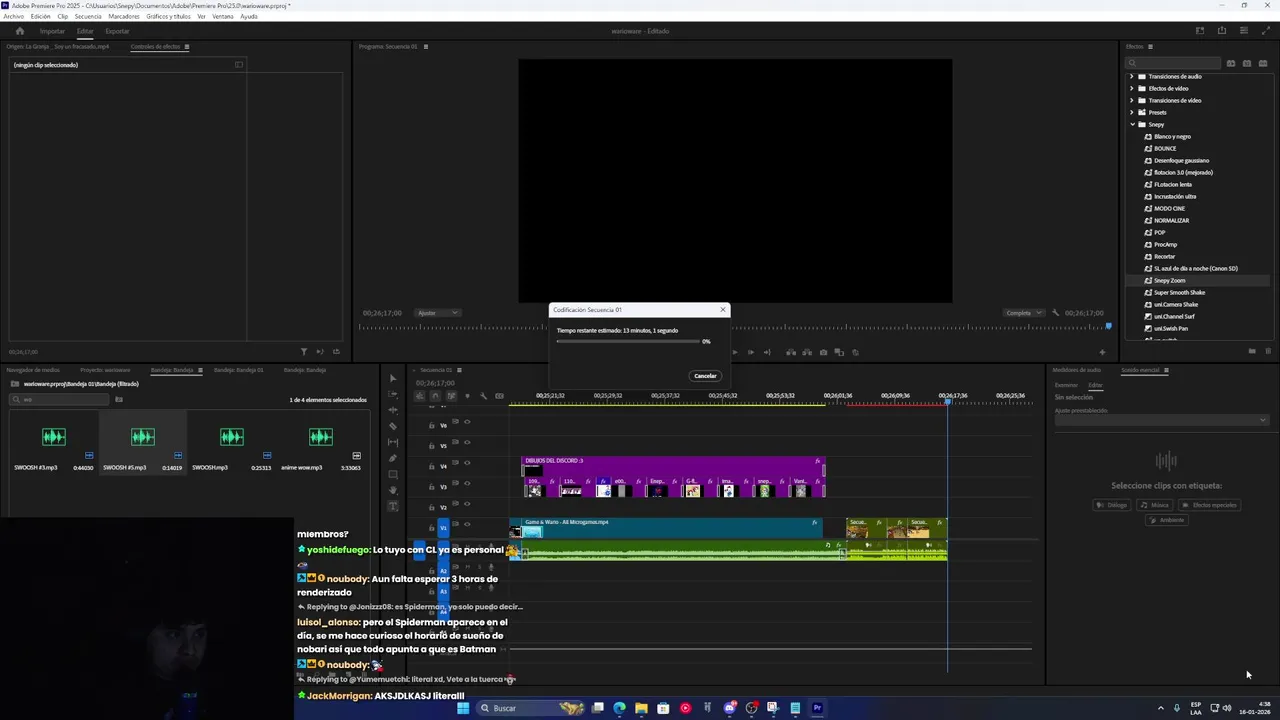Expand Efectos de video folder
Image resolution: width=1280 pixels, height=720 pixels.
coord(1132,88)
